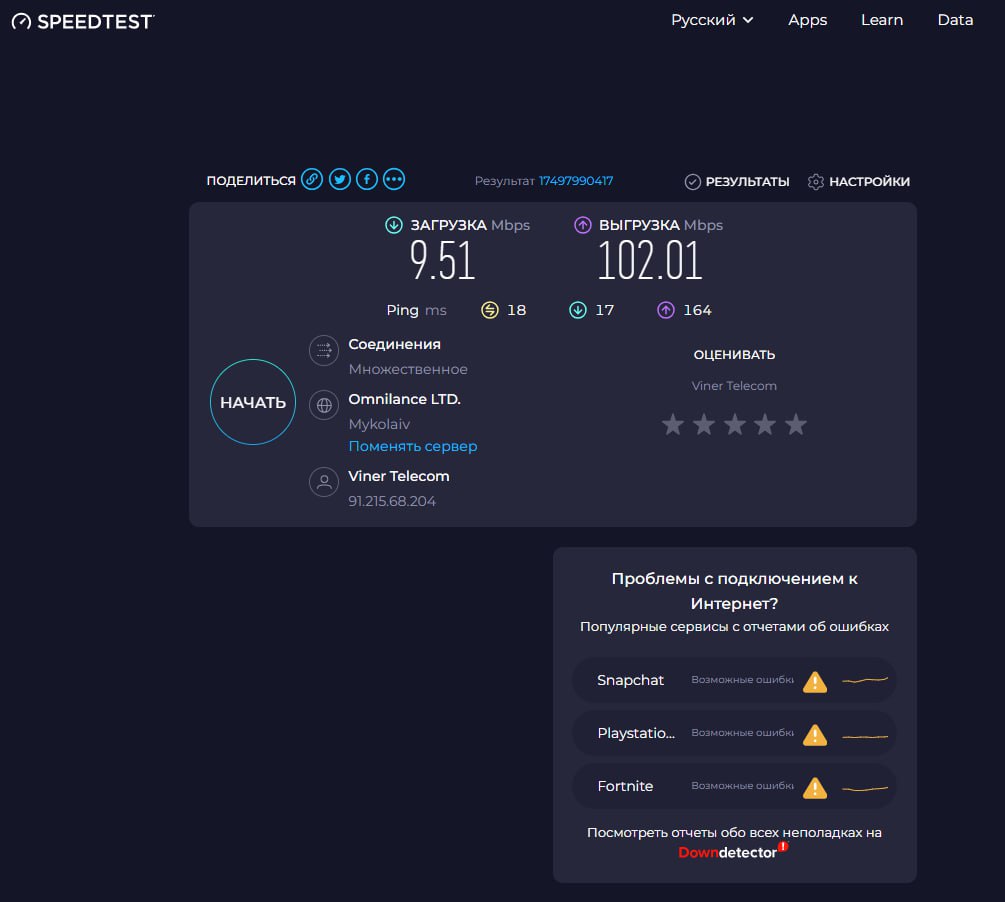
Task: Click the Snapchat trend sparkline
Action: pyautogui.click(x=865, y=680)
